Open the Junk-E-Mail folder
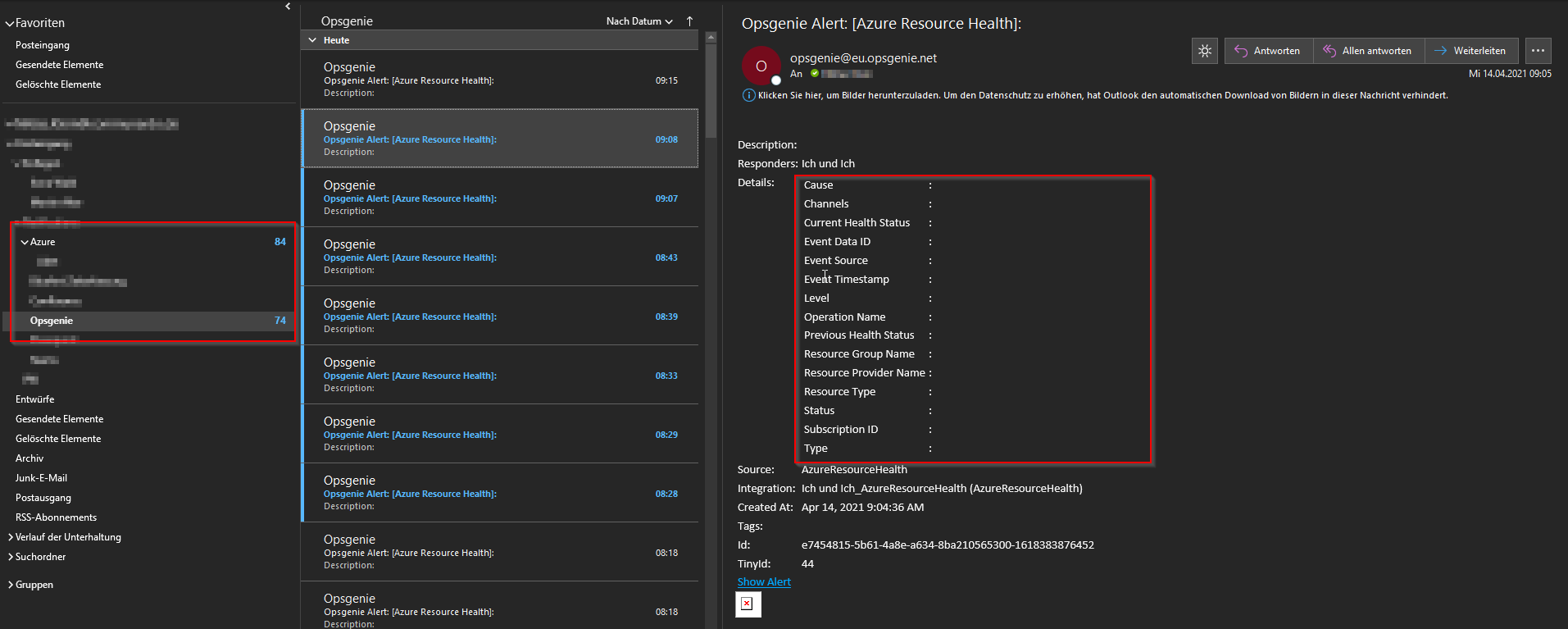The height and width of the screenshot is (629, 1568). [42, 478]
